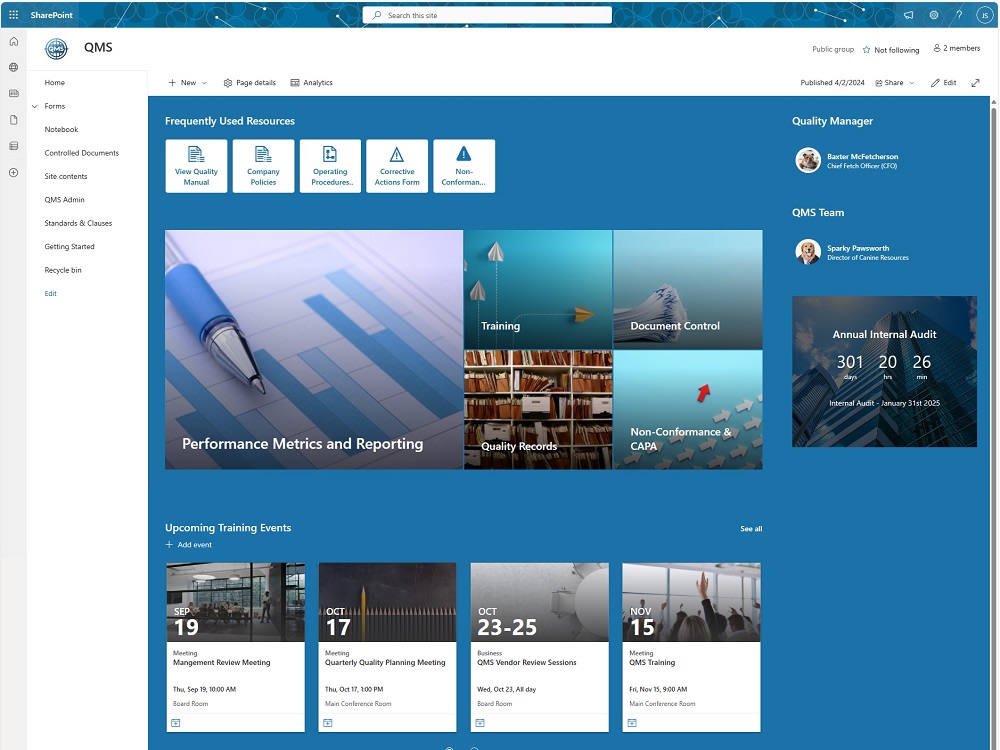Open the Quality Records hero tile
1000x750 pixels.
tap(538, 409)
